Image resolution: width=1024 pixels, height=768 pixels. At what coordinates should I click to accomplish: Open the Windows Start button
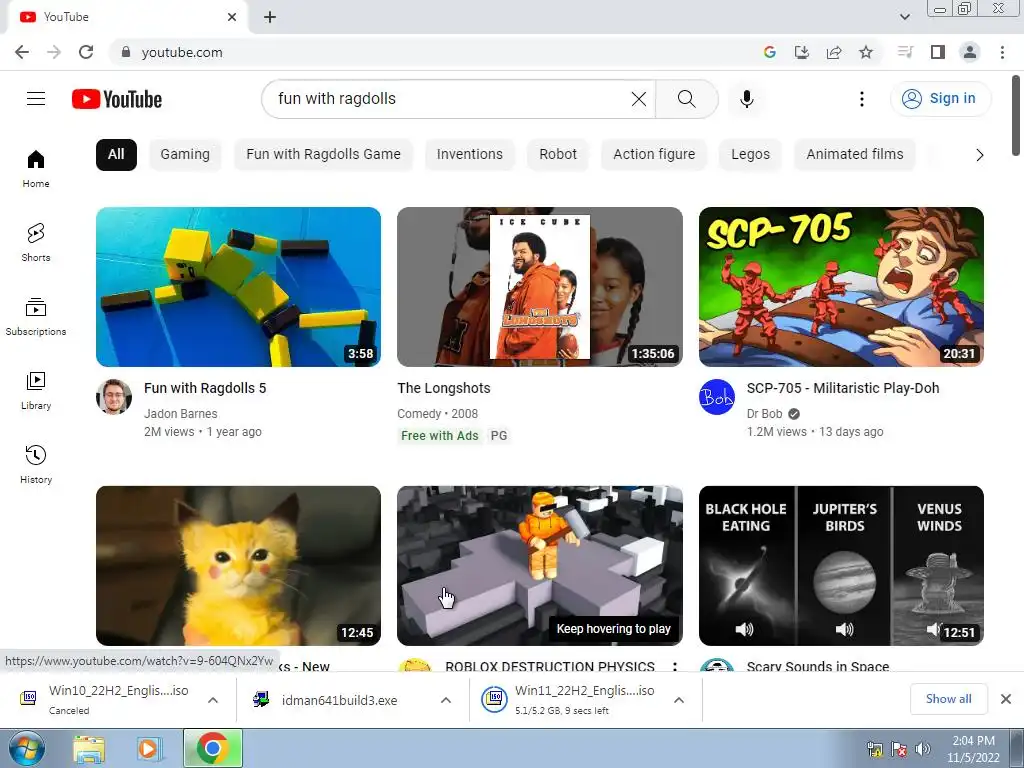pyautogui.click(x=26, y=748)
